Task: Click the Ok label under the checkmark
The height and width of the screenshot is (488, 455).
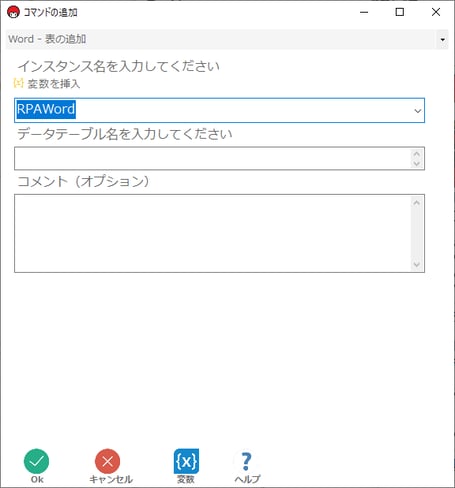Action: (37, 479)
